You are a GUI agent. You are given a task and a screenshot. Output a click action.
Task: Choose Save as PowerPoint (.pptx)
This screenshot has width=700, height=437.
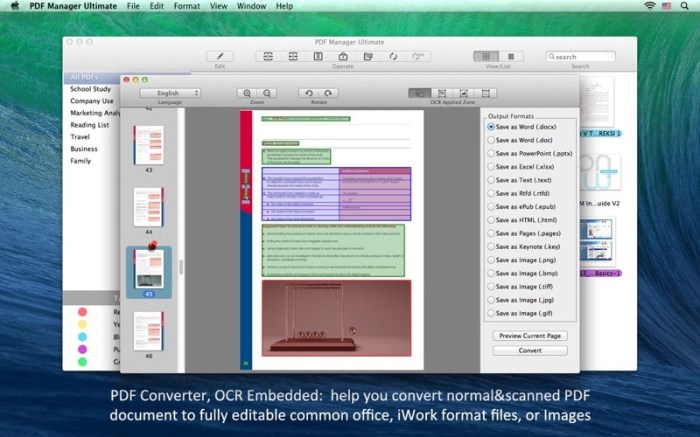(530, 153)
